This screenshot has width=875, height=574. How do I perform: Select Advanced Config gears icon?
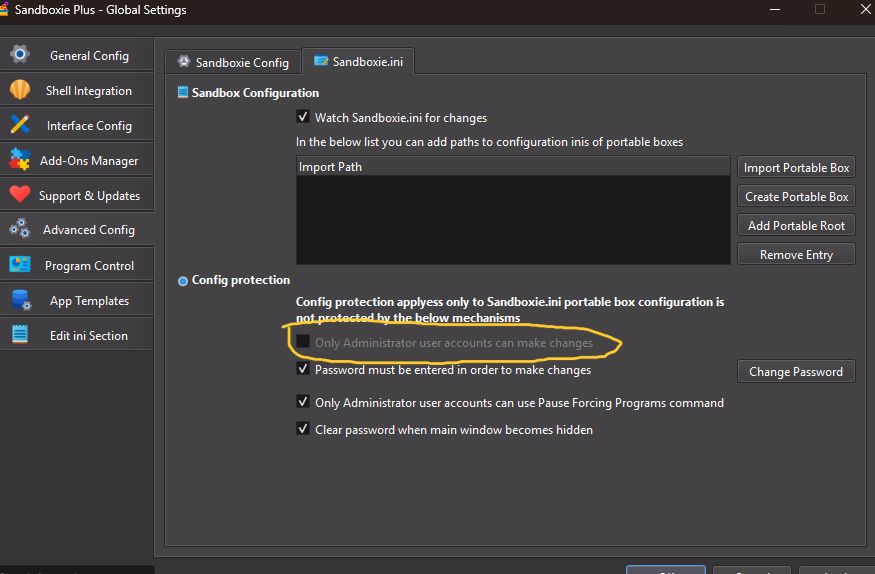pyautogui.click(x=20, y=229)
